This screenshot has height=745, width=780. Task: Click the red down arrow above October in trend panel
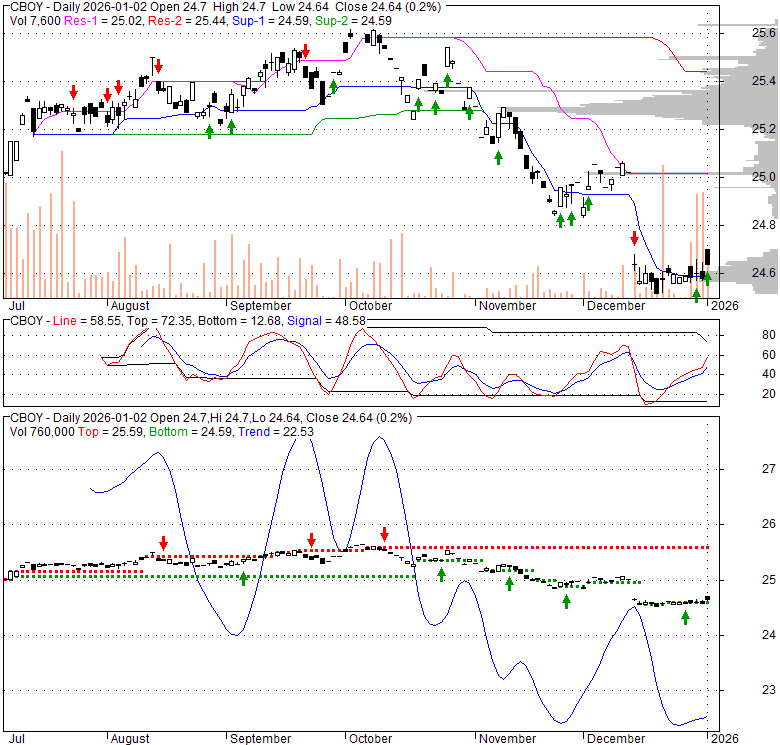pos(384,534)
